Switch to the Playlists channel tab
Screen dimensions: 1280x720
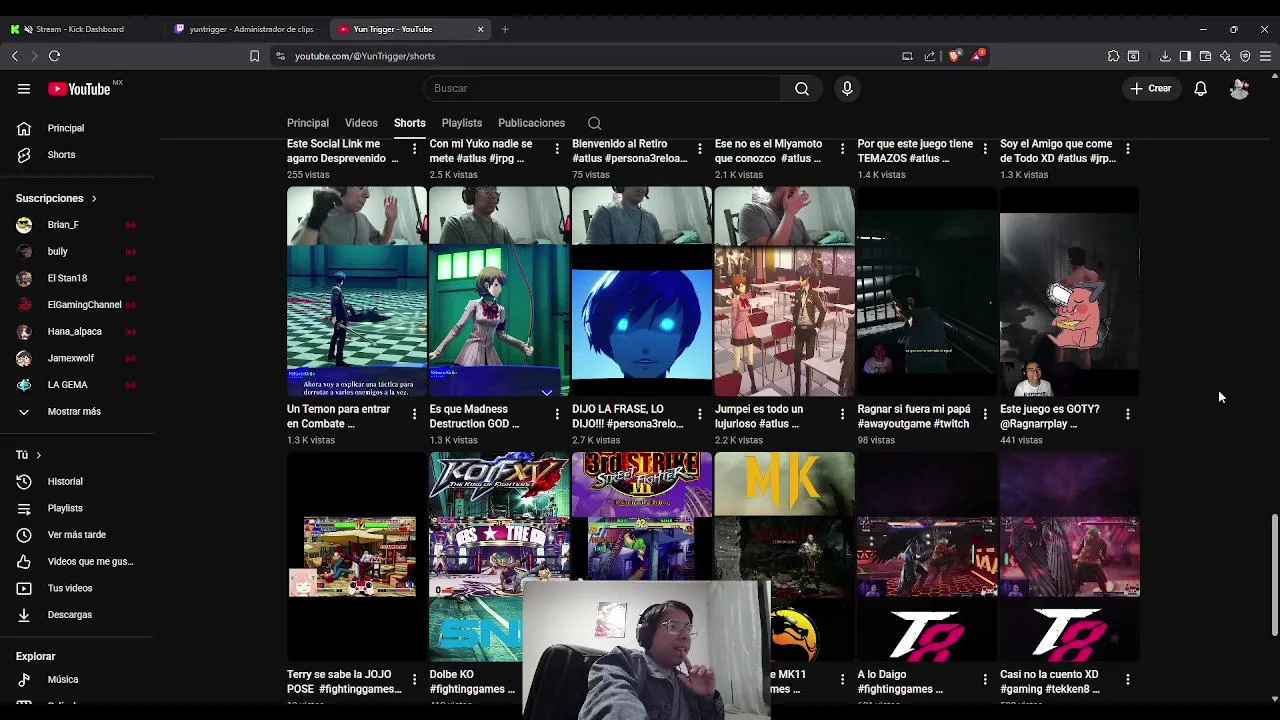(462, 123)
